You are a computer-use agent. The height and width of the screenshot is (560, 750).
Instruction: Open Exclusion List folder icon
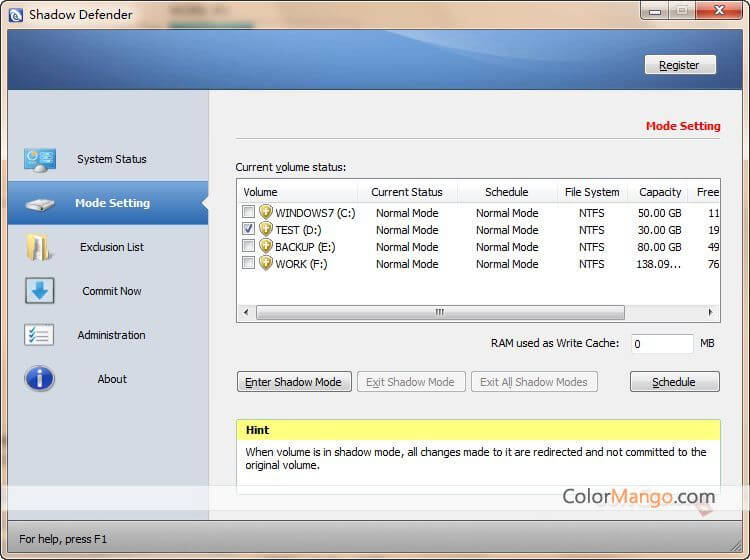pos(40,247)
